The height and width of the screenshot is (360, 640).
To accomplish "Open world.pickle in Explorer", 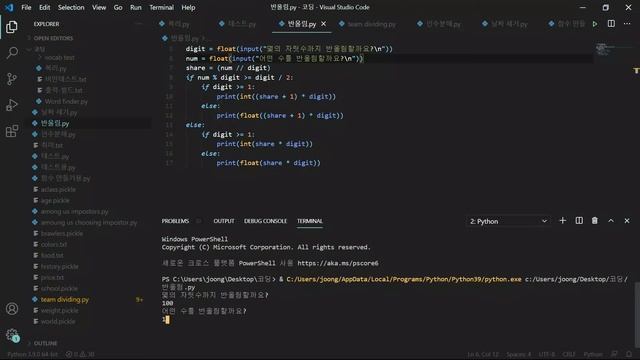I will coord(58,321).
